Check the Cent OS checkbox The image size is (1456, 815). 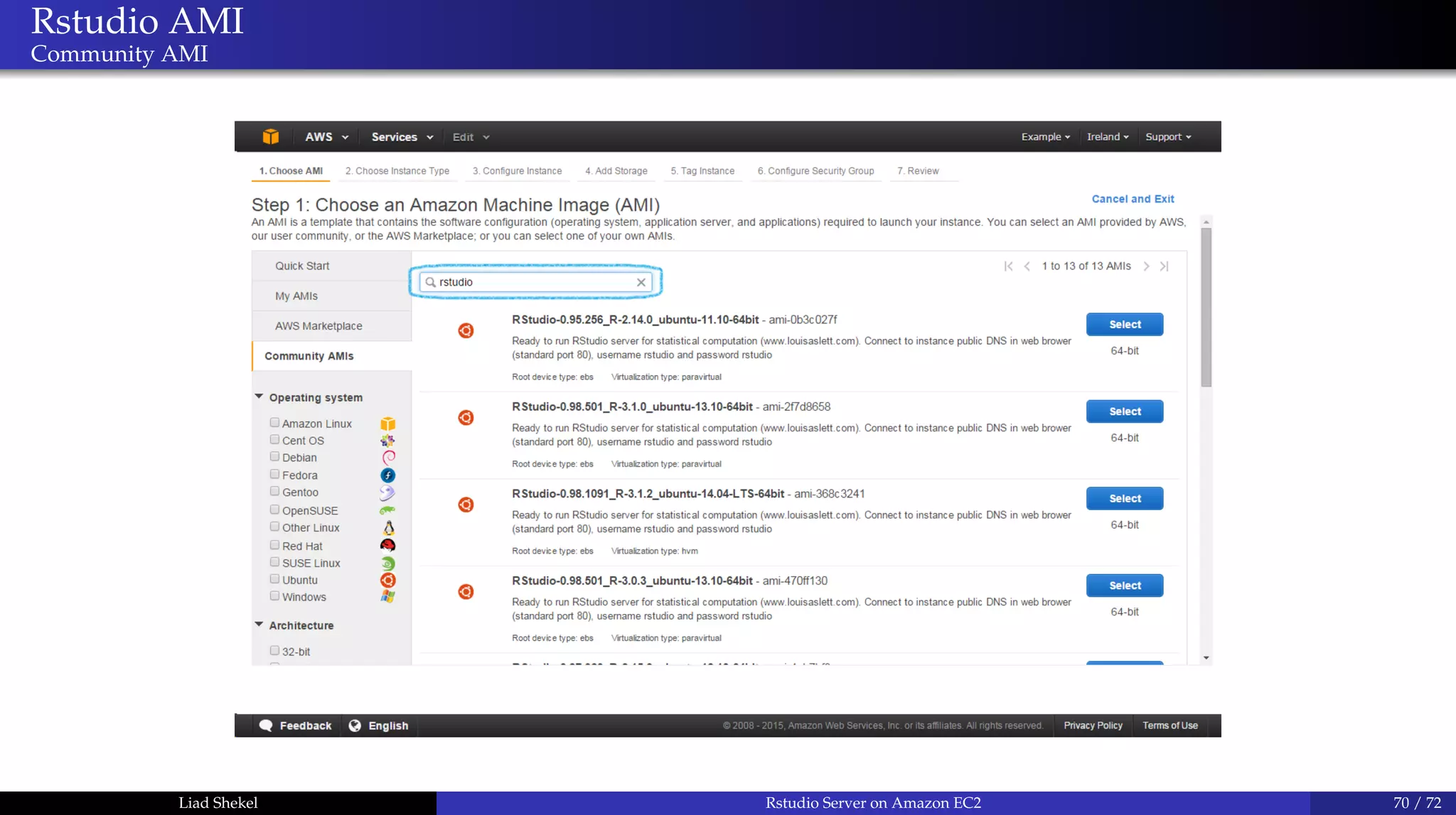[x=274, y=439]
